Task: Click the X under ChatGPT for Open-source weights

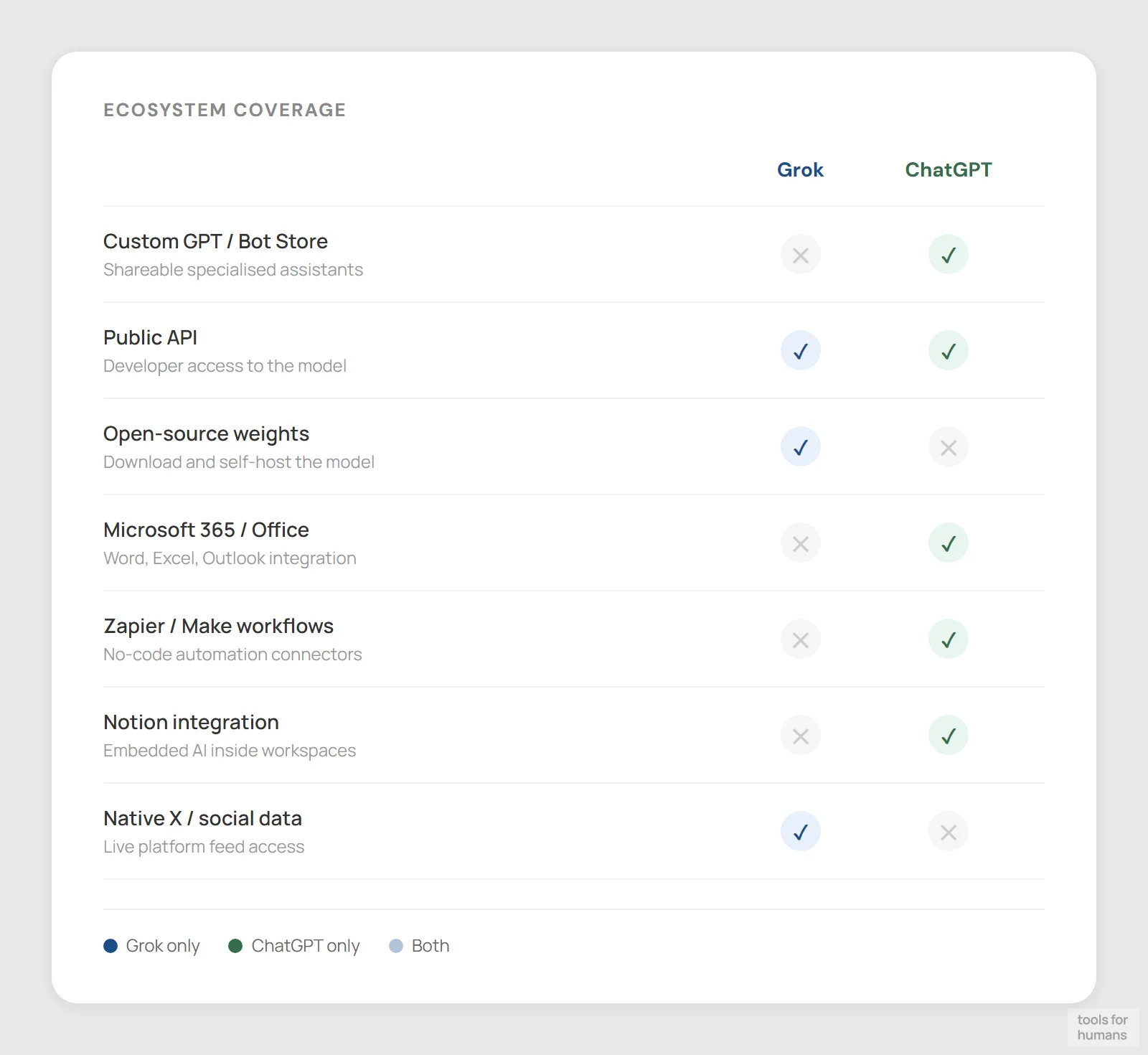Action: pyautogui.click(x=948, y=446)
